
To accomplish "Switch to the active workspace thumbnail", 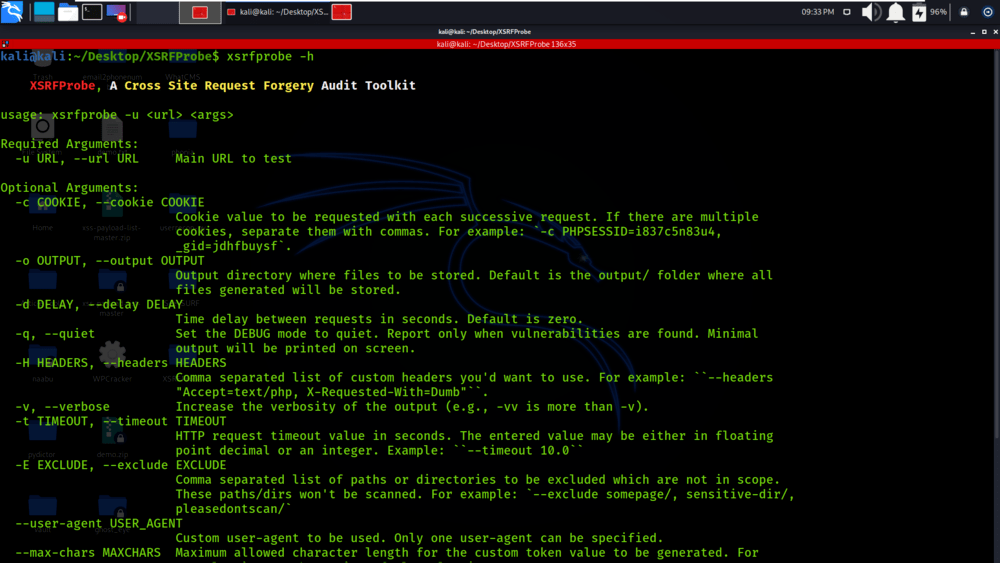I will (x=200, y=12).
